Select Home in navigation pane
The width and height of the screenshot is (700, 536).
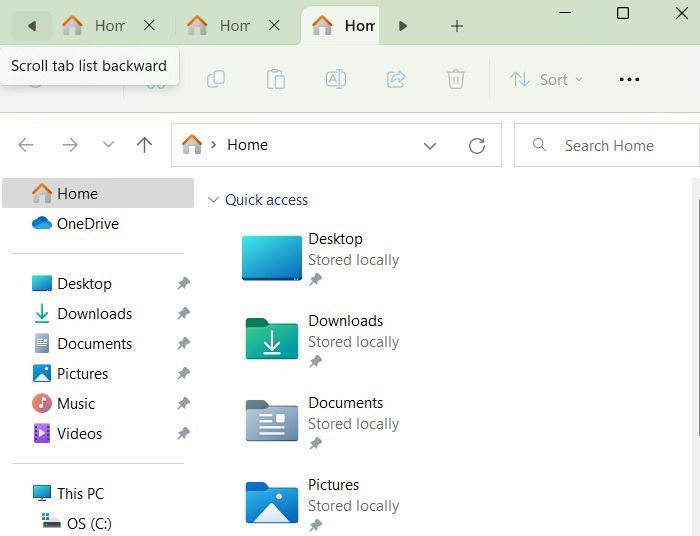98,193
